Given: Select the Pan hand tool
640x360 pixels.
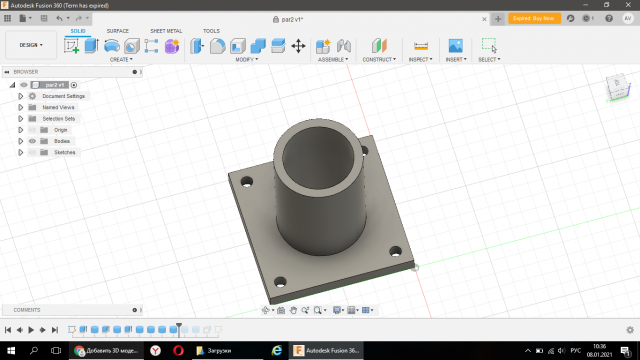Looking at the screenshot, I should [x=293, y=310].
